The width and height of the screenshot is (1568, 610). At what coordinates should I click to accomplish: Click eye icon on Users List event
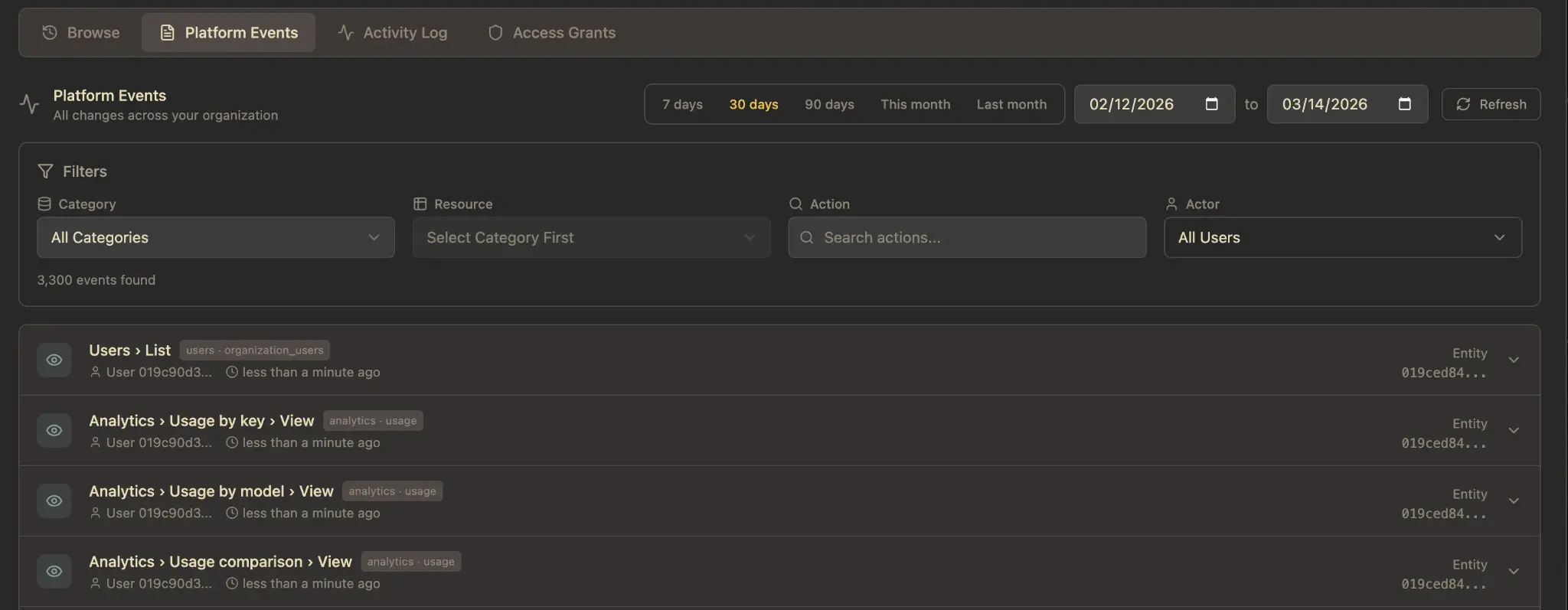click(x=54, y=360)
